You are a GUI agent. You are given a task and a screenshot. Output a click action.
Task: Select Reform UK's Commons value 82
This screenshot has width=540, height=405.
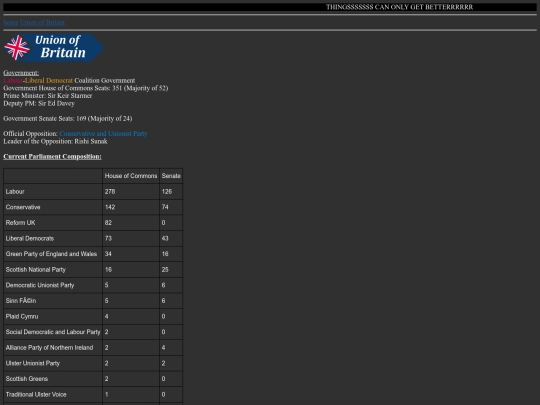click(x=108, y=223)
